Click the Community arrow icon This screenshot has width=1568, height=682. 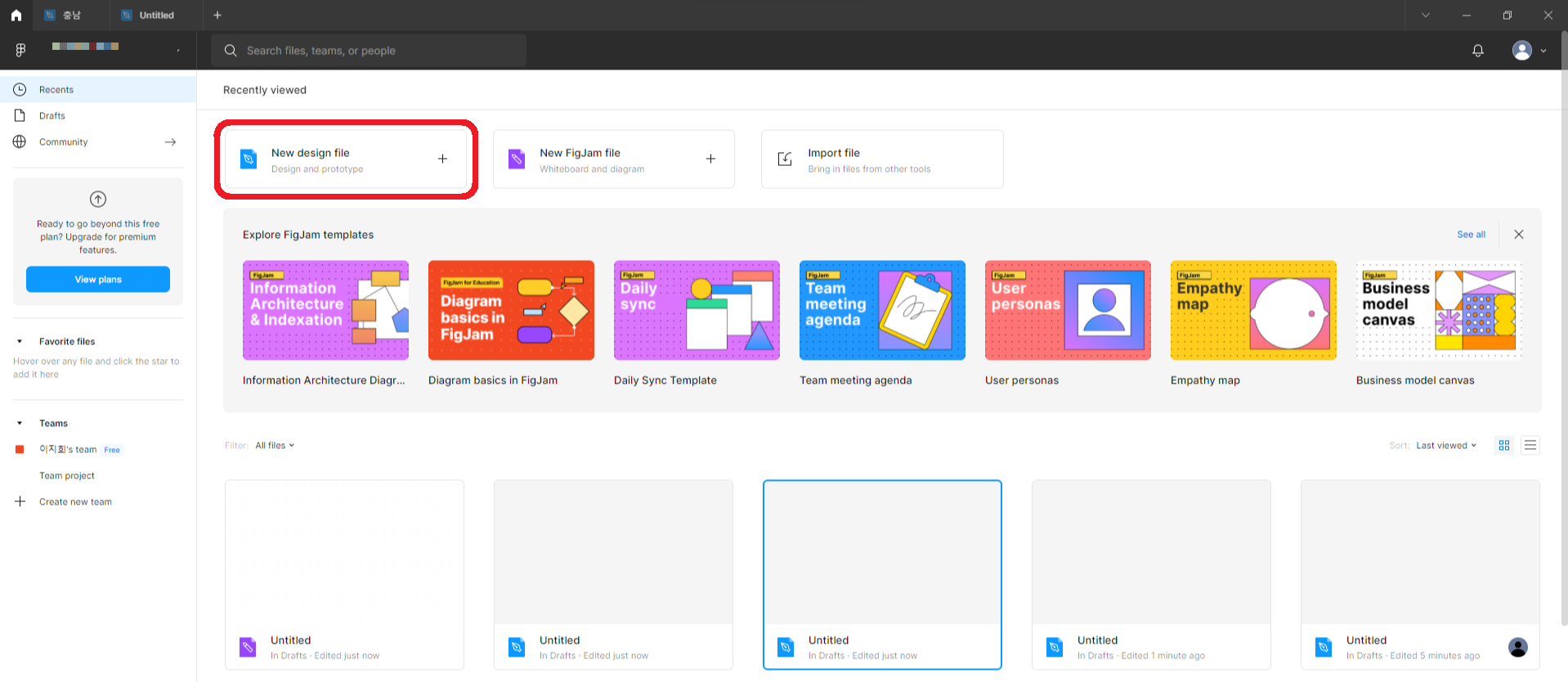point(170,141)
